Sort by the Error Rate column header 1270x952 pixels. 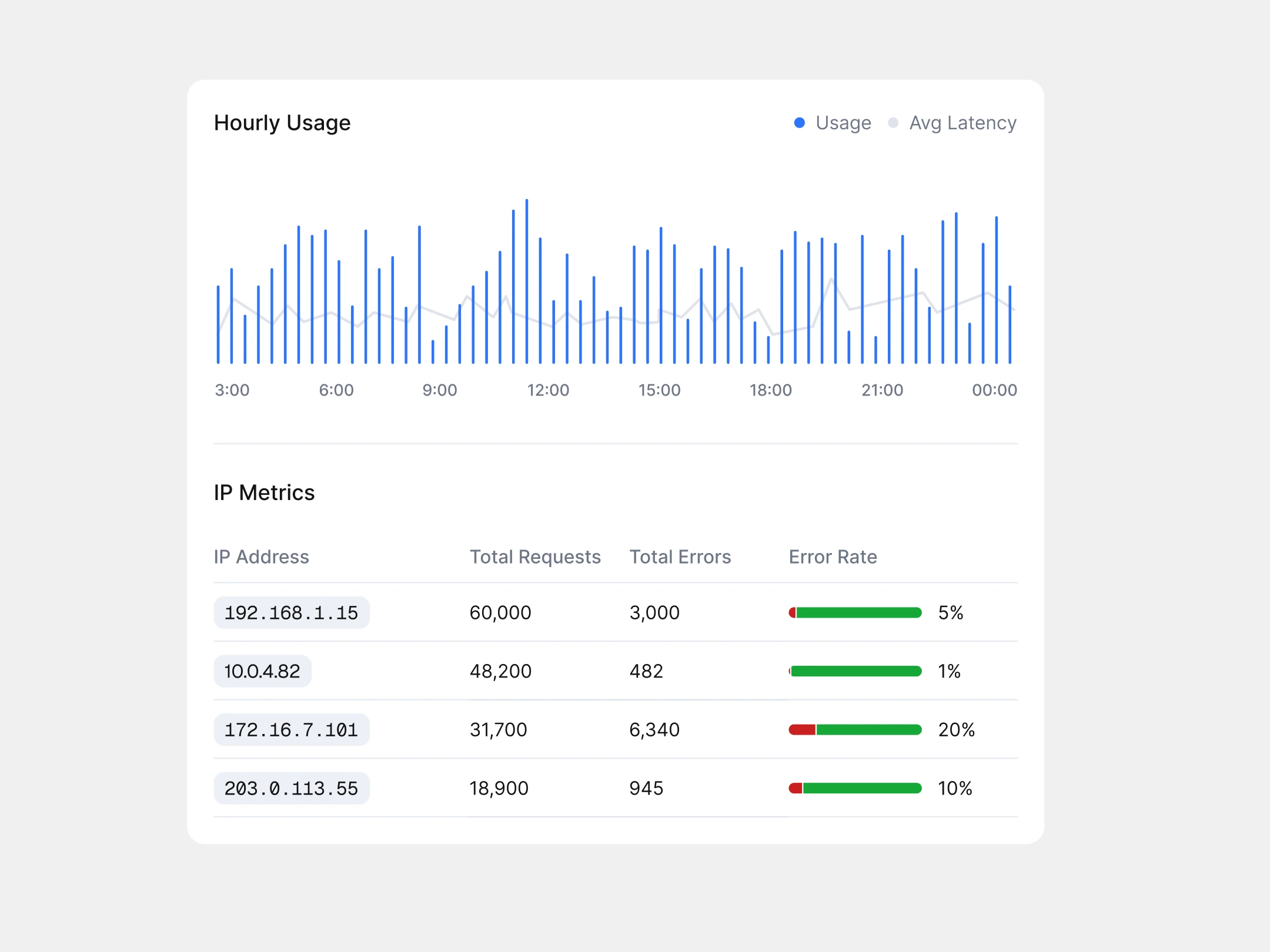pyautogui.click(x=833, y=557)
